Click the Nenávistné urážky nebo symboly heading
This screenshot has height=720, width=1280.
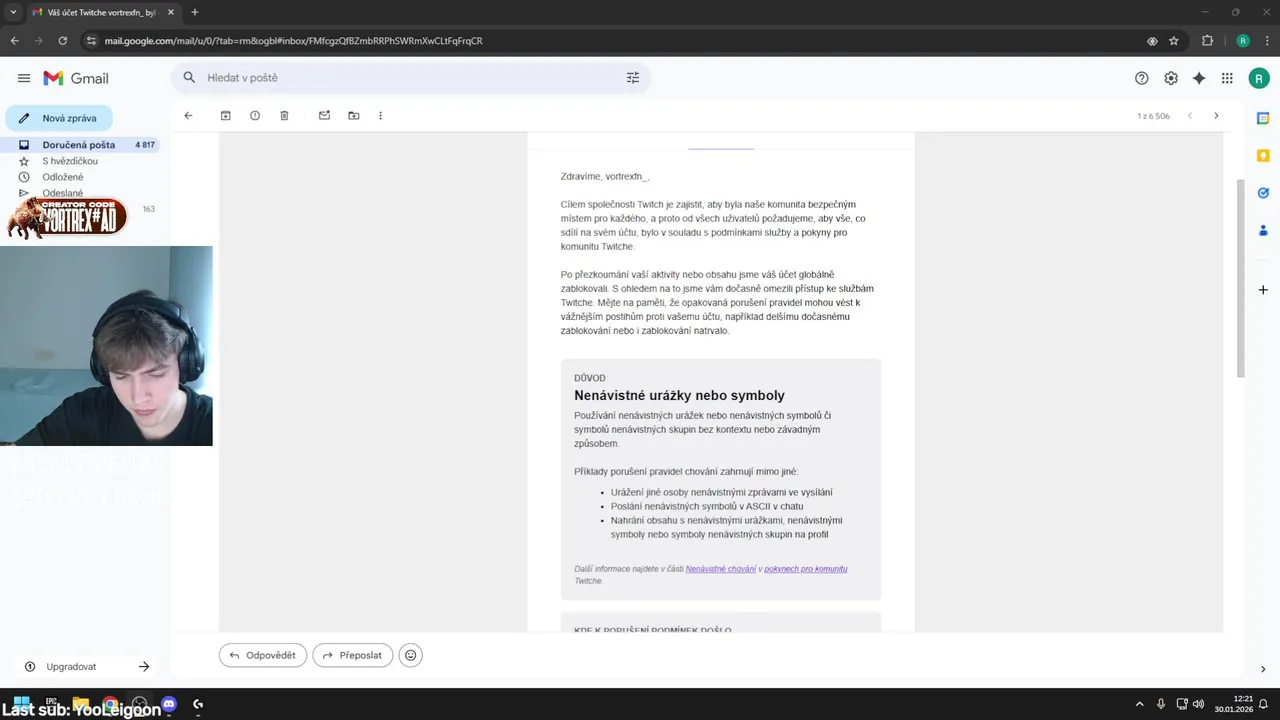679,396
